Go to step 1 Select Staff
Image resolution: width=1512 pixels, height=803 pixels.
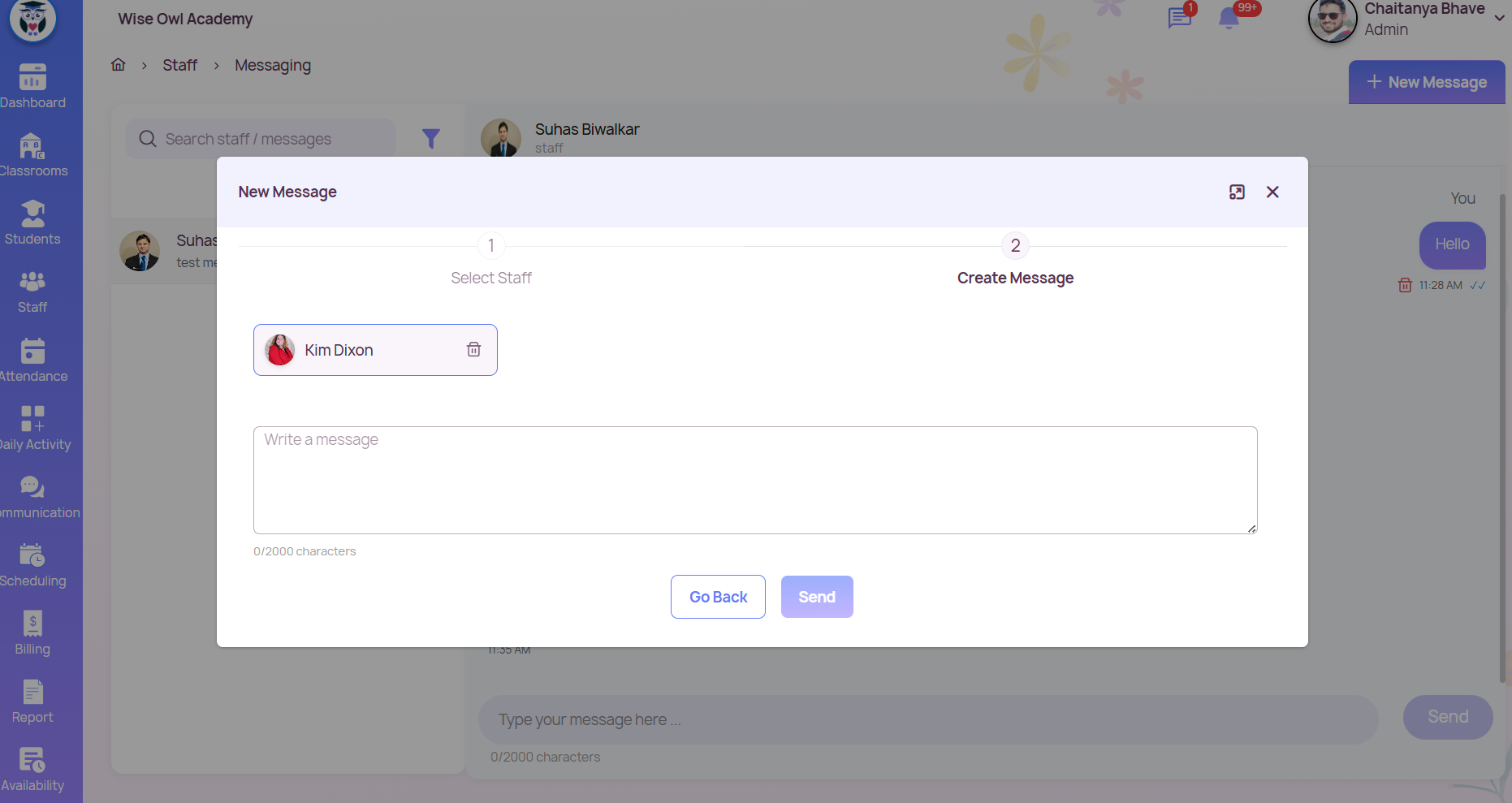(490, 246)
